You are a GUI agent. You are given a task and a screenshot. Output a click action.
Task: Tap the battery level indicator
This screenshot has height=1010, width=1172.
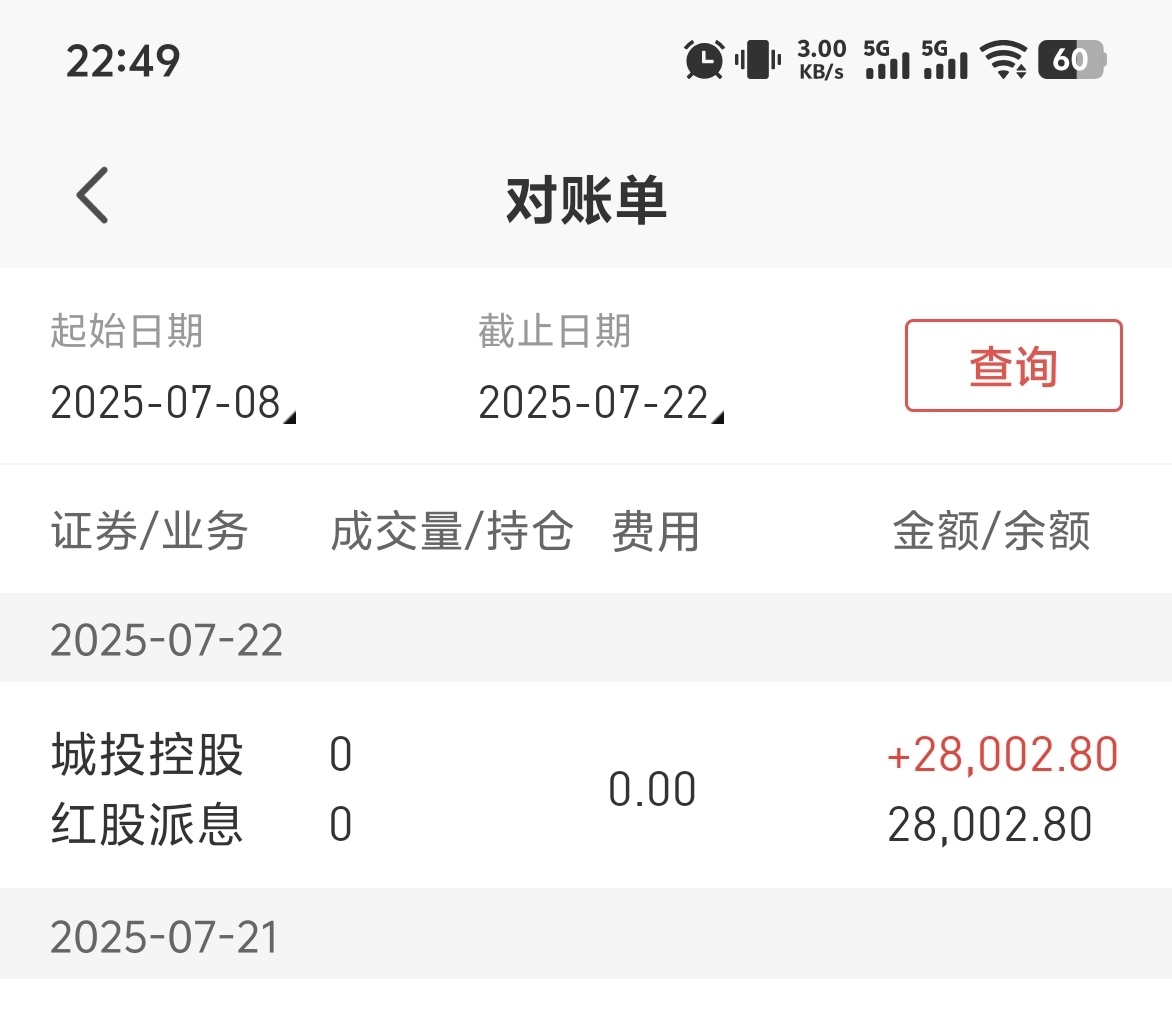[x=1072, y=59]
